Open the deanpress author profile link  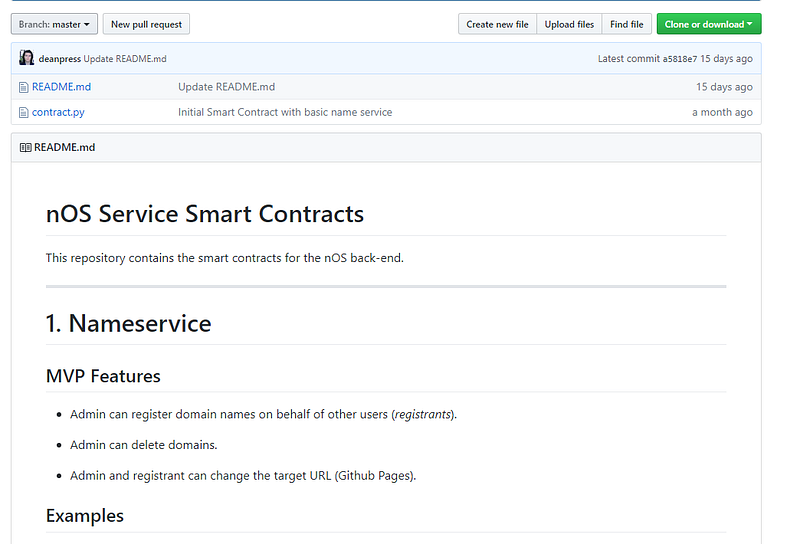pyautogui.click(x=59, y=59)
